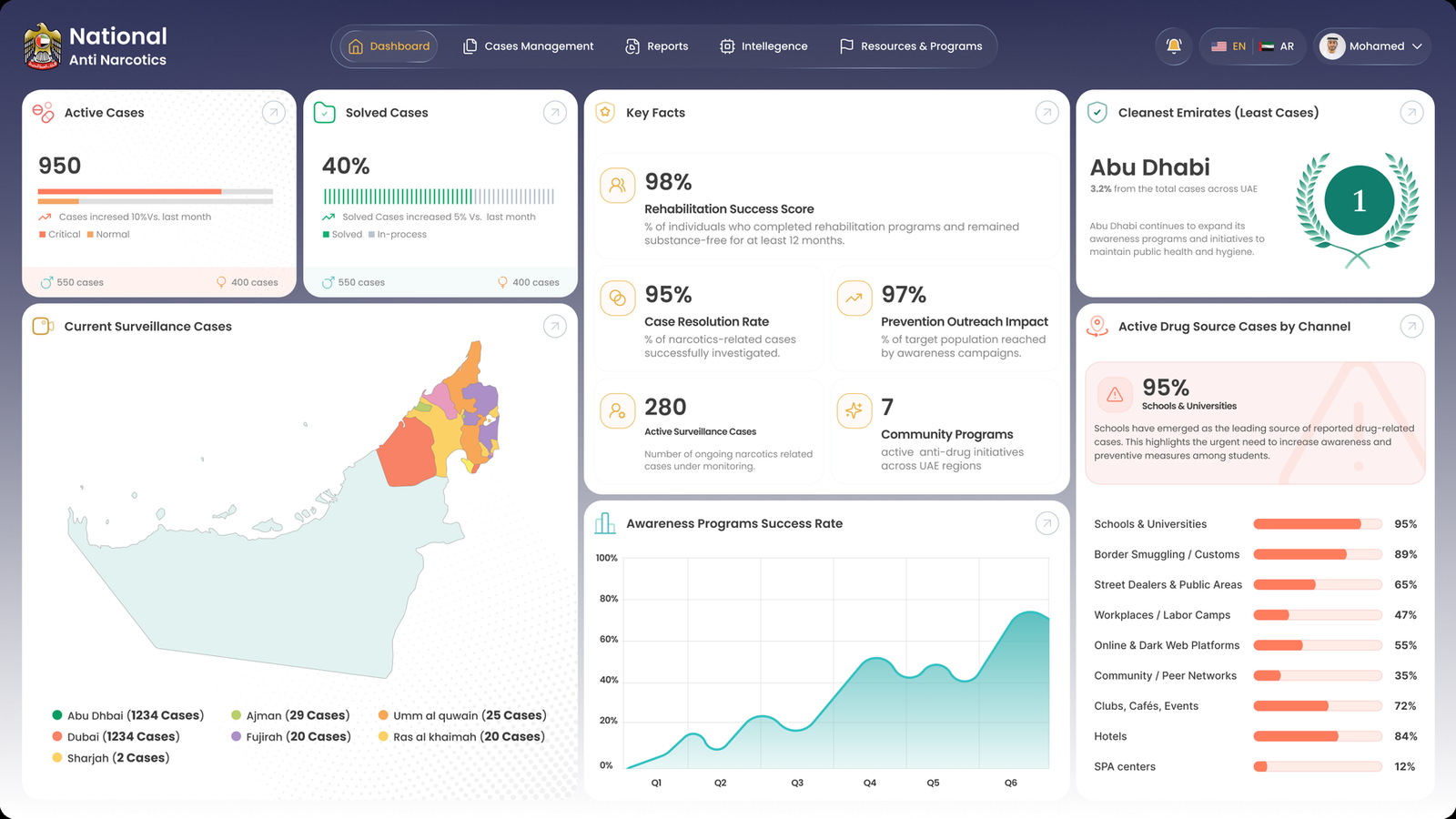Expand the Active Cases card arrow
Viewport: 1456px width, 819px height.
pos(273,112)
